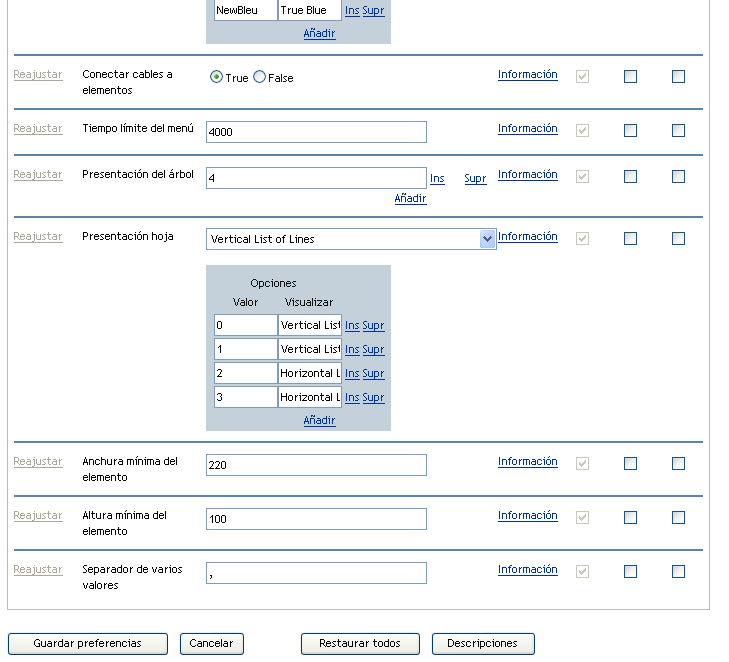
Task: Open Información for Conectar cables a elementos
Action: 528,74
